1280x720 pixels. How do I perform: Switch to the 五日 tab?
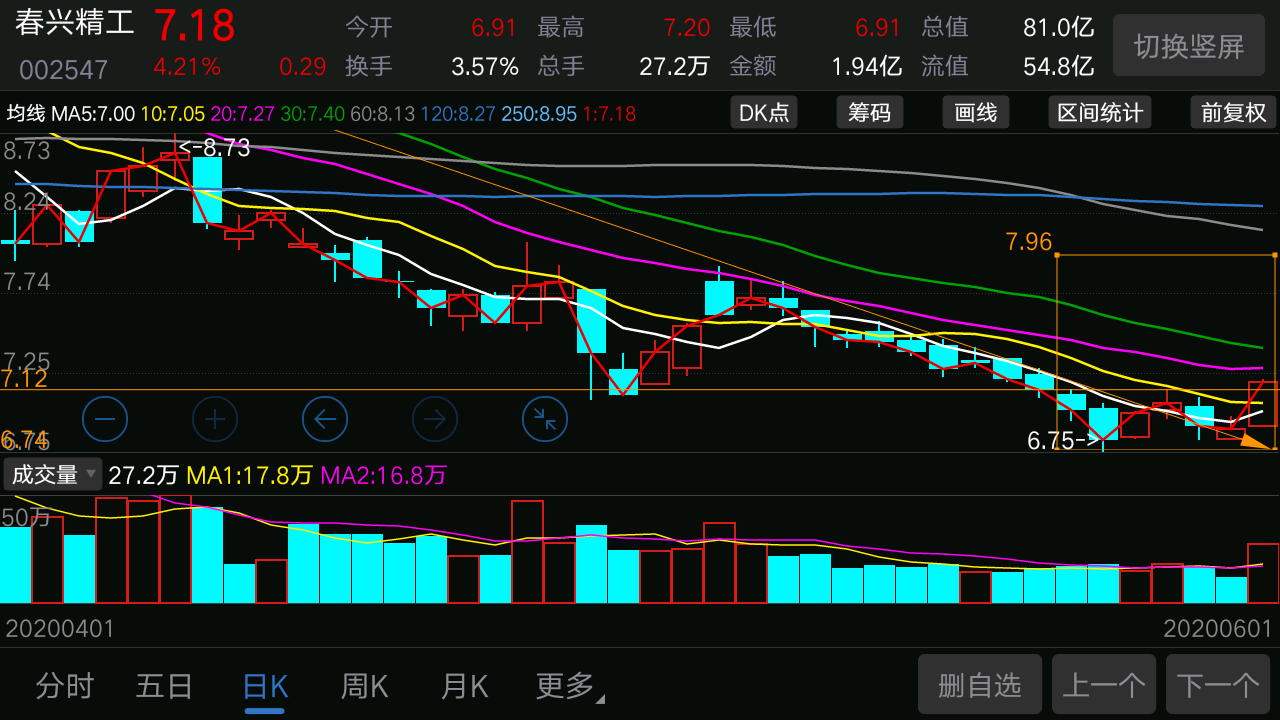pyautogui.click(x=165, y=686)
